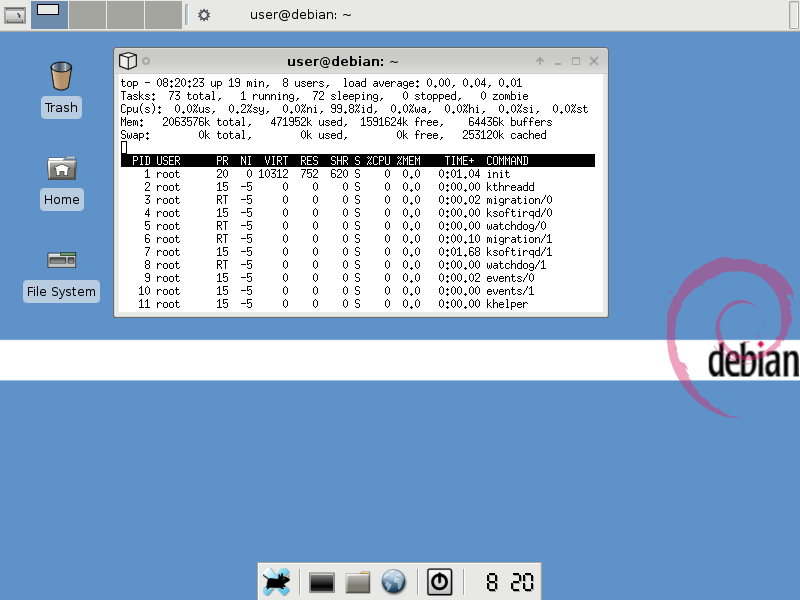
Task: Switch to the third workspace in the pager
Action: 122,14
